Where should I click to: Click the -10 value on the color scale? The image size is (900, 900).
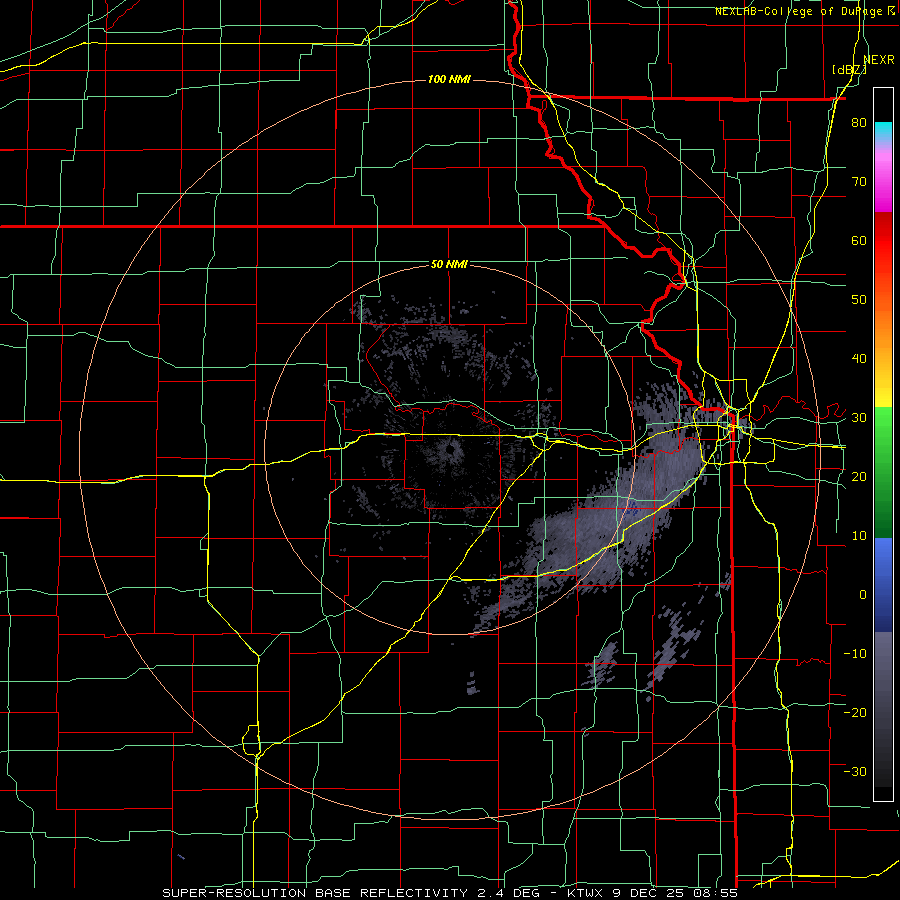pos(855,654)
